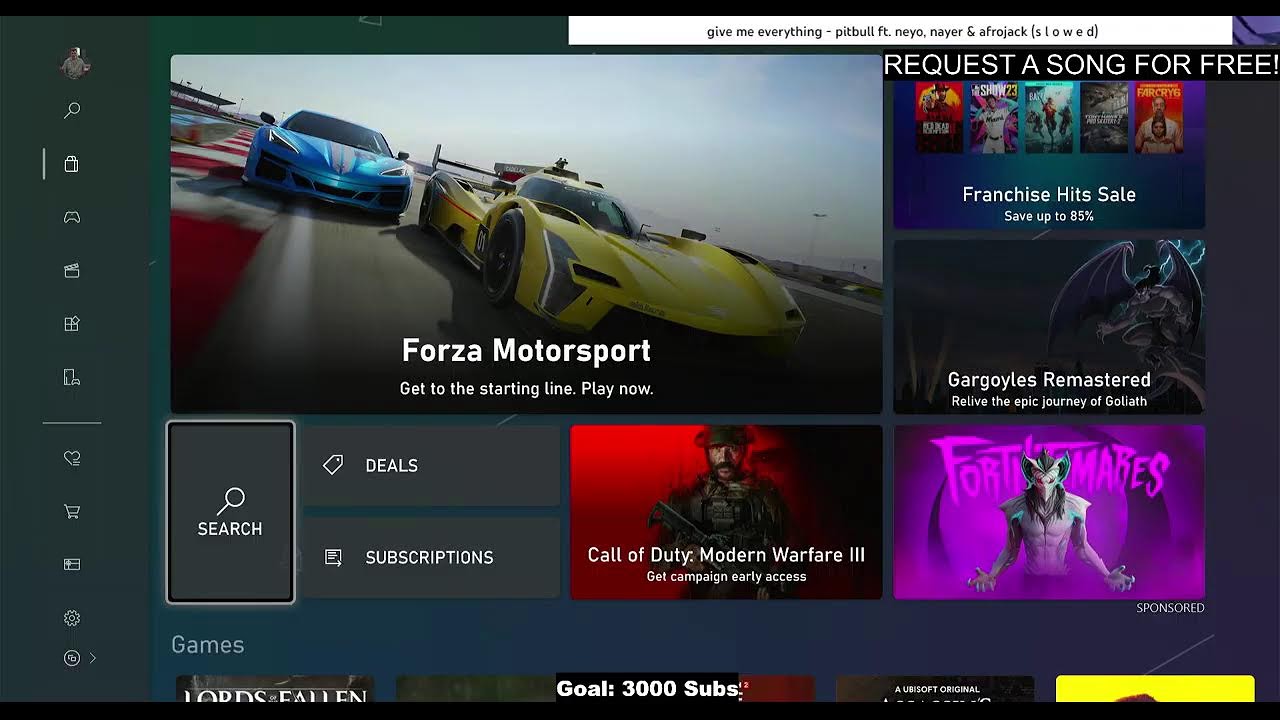
Task: Open the Movies & TV clapperboard icon
Action: [72, 271]
